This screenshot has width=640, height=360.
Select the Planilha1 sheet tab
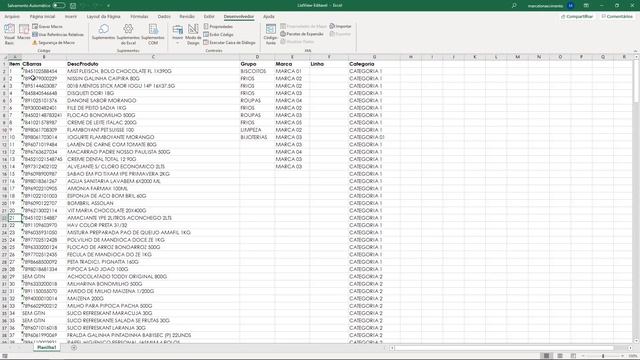[x=47, y=347]
